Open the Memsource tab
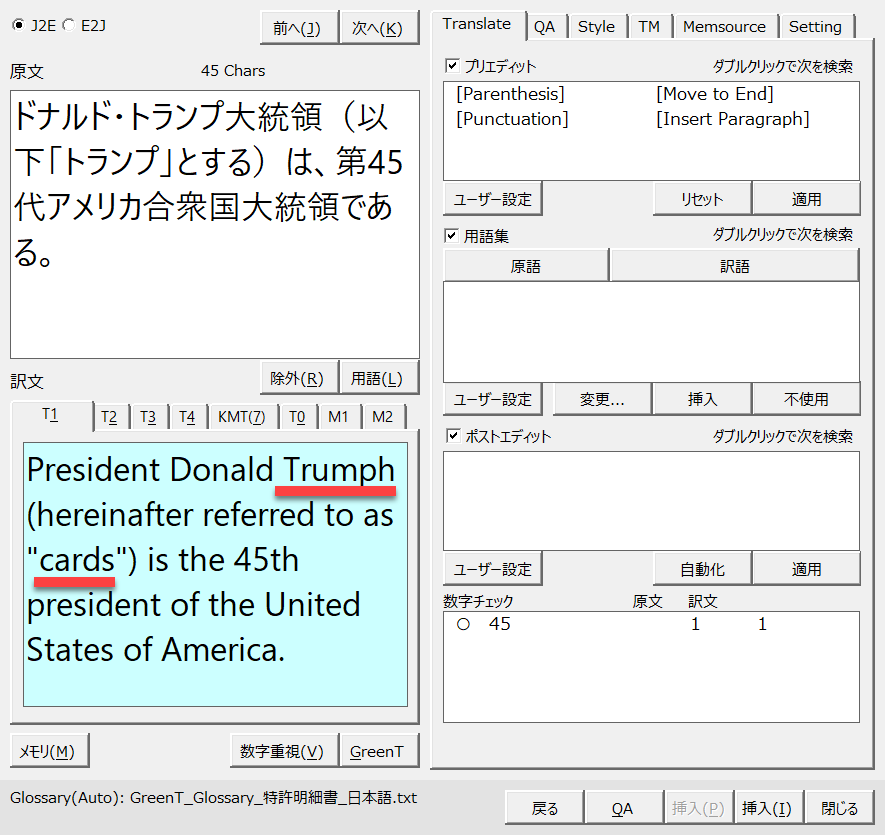This screenshot has height=835, width=885. pos(724,27)
